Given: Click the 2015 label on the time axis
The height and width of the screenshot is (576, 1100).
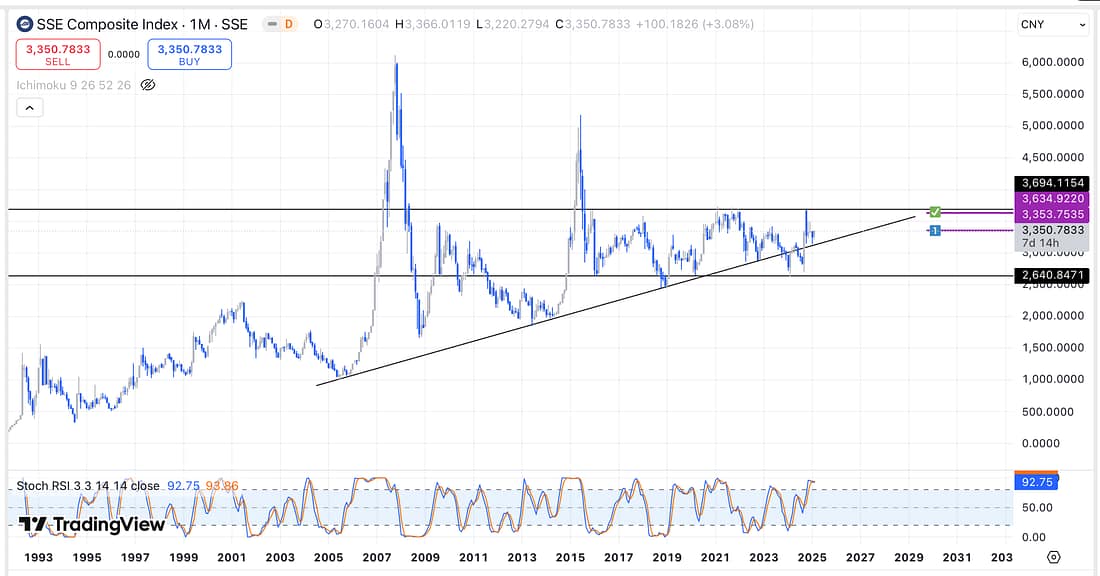Looking at the screenshot, I should [x=570, y=557].
